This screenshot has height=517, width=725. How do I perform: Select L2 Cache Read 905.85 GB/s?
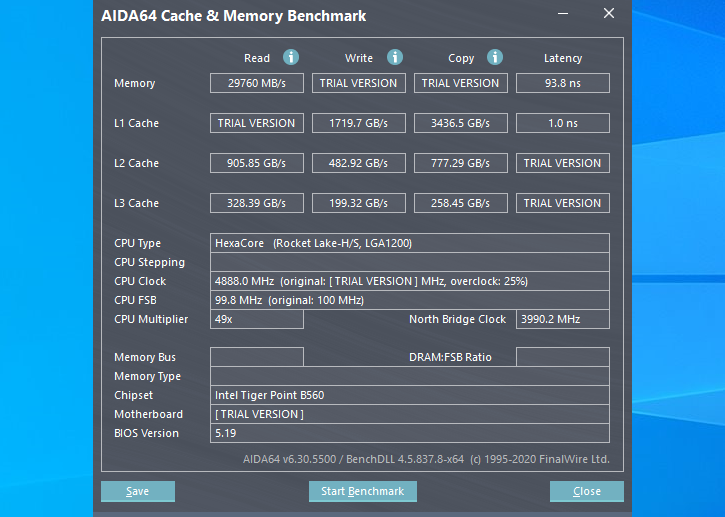[257, 163]
